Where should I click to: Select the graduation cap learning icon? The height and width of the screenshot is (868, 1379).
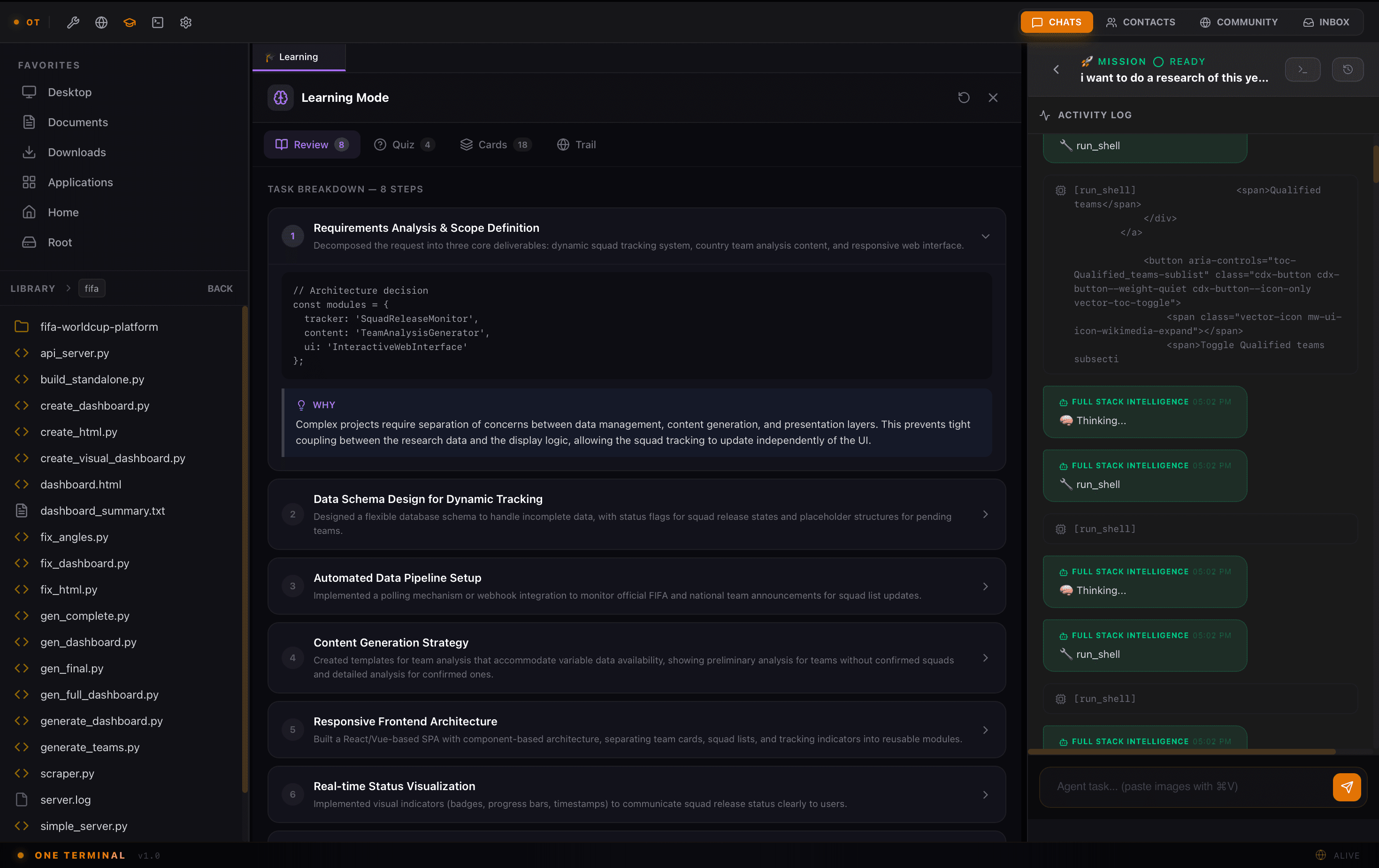click(130, 23)
